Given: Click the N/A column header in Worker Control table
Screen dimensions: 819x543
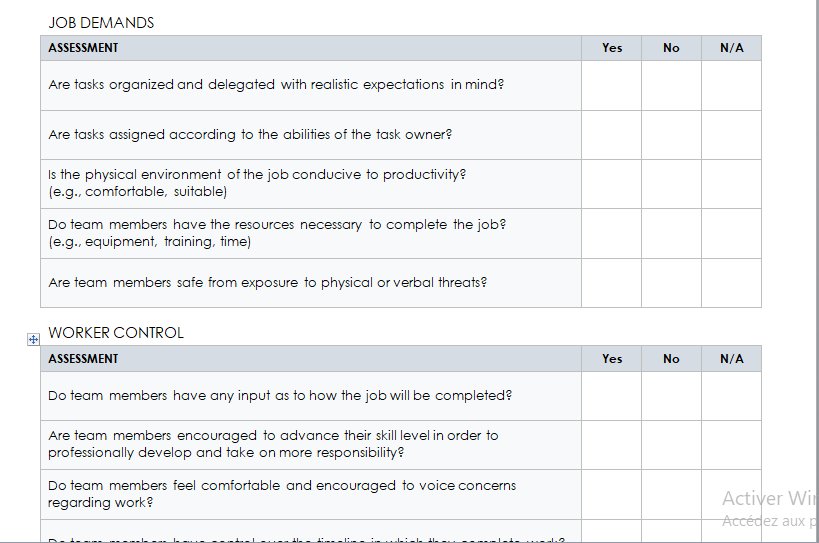Looking at the screenshot, I should [731, 359].
